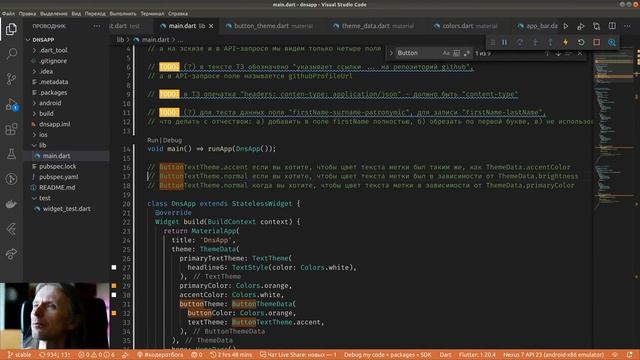Screen dimensions: 640x360
Task: Click Step Into in debug toolbar
Action: pyautogui.click(x=535, y=42)
